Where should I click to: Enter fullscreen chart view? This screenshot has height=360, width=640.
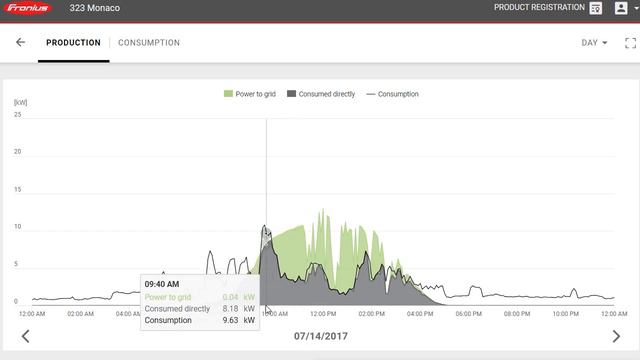[x=630, y=43]
